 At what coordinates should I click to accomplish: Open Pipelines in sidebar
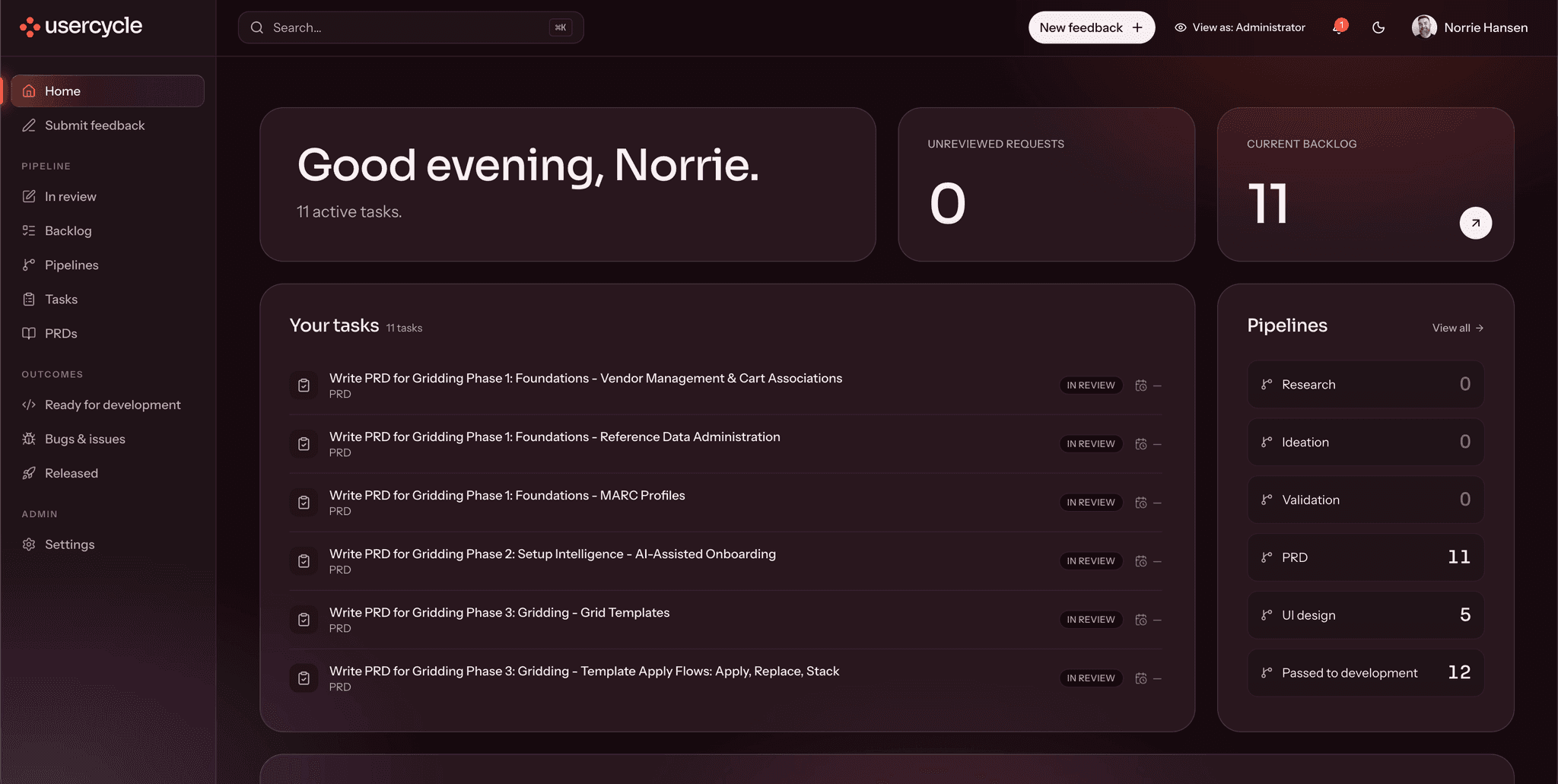107,265
